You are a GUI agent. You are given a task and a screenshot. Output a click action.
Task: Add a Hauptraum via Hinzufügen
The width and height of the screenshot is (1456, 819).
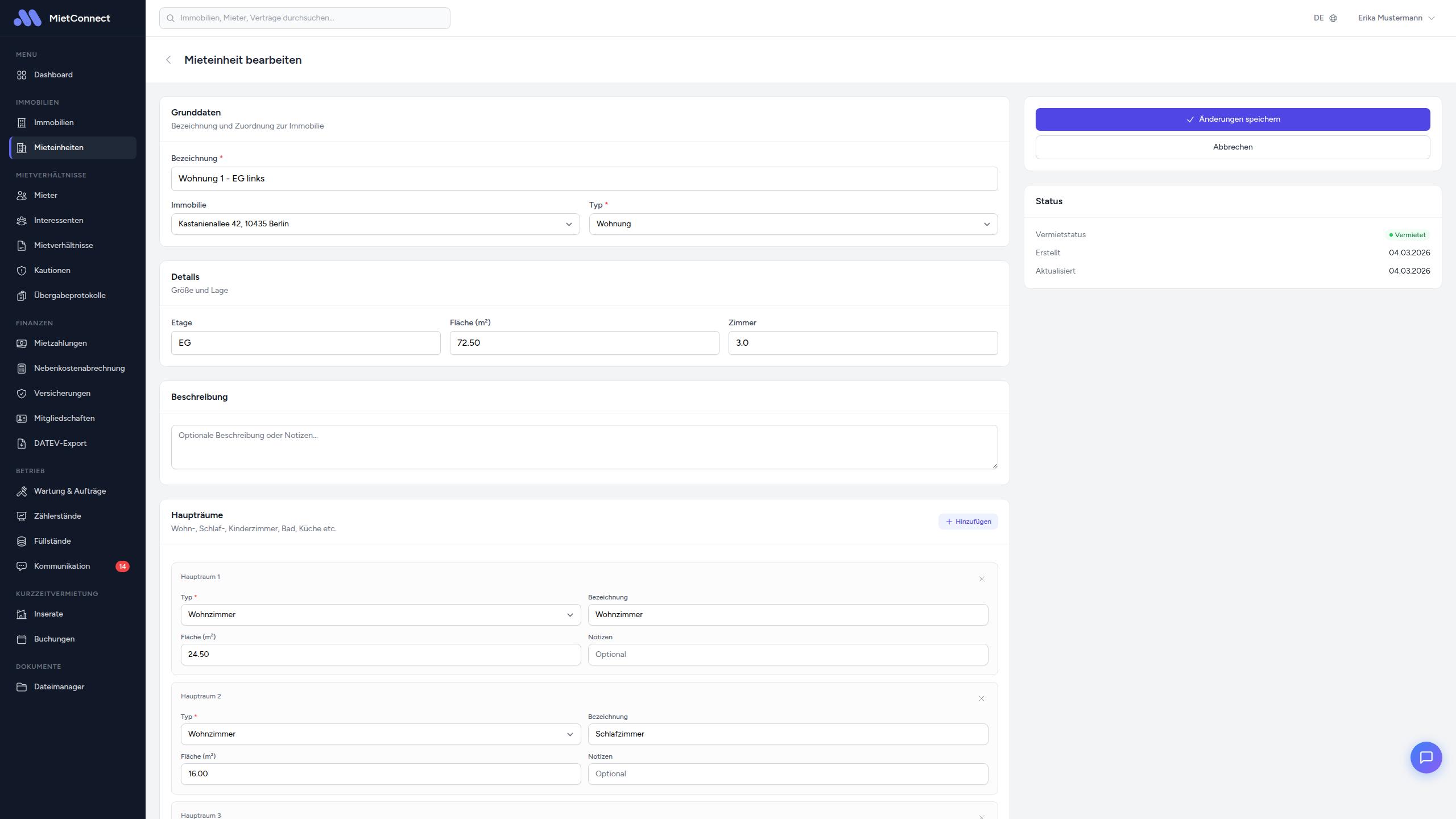click(967, 522)
